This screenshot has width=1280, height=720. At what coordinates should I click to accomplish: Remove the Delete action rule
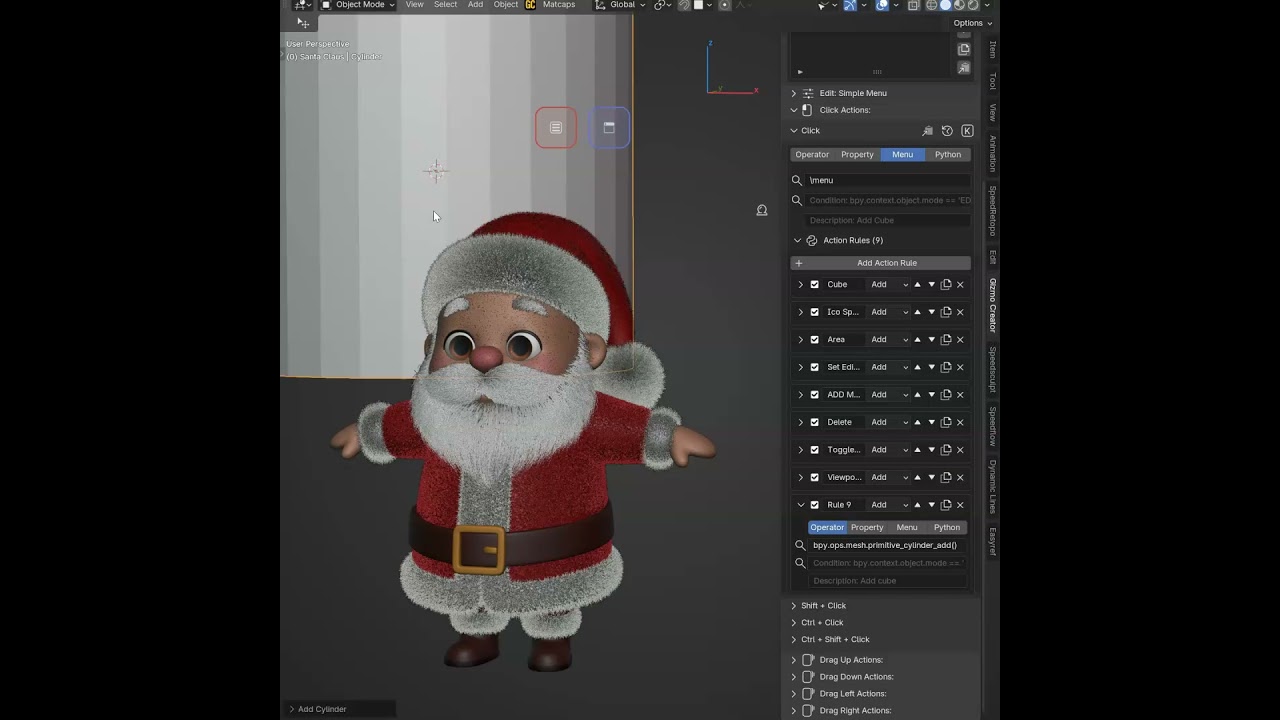point(960,423)
